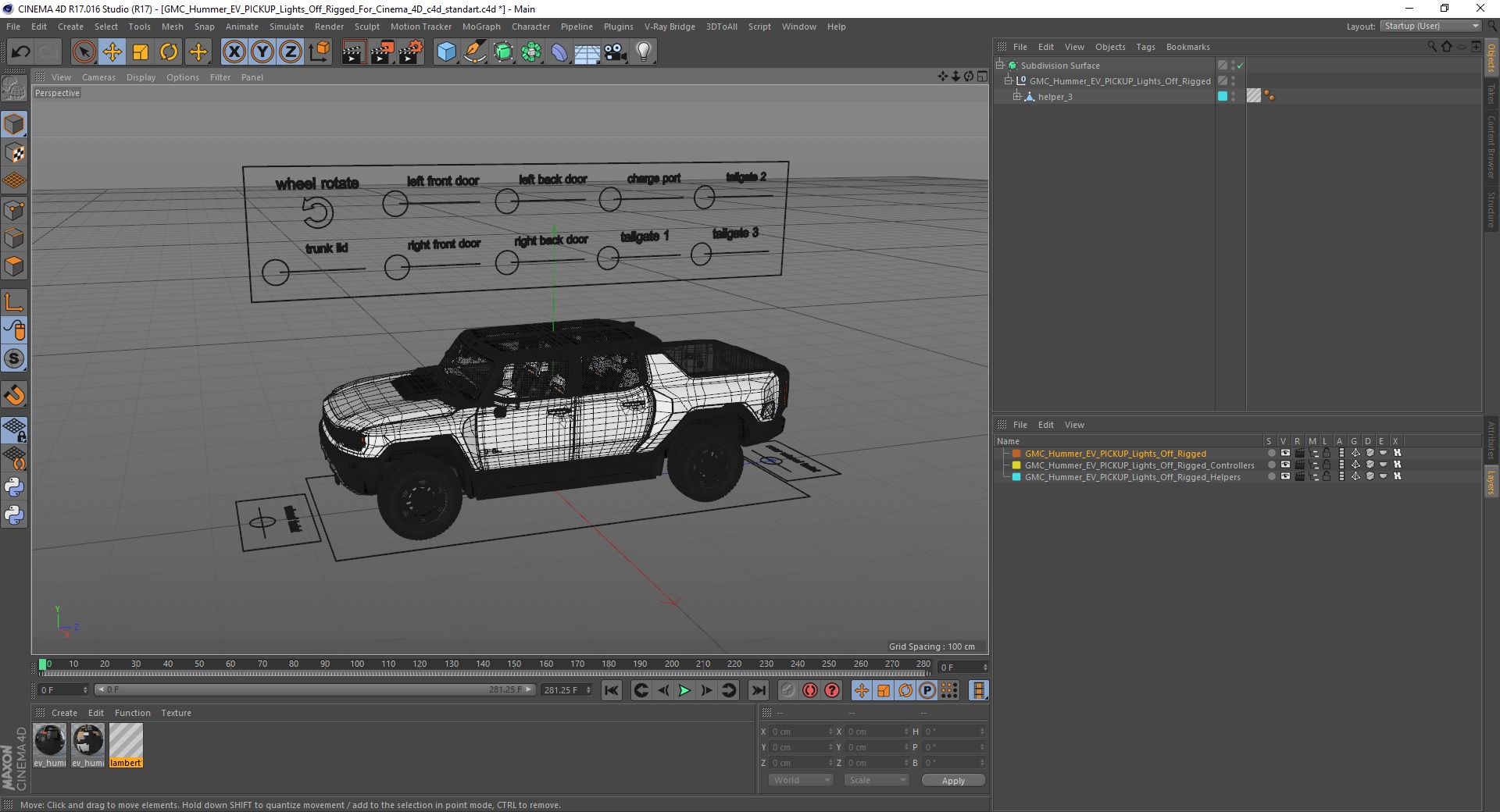Go to start of animation
Viewport: 1500px width, 812px height.
pyautogui.click(x=612, y=690)
